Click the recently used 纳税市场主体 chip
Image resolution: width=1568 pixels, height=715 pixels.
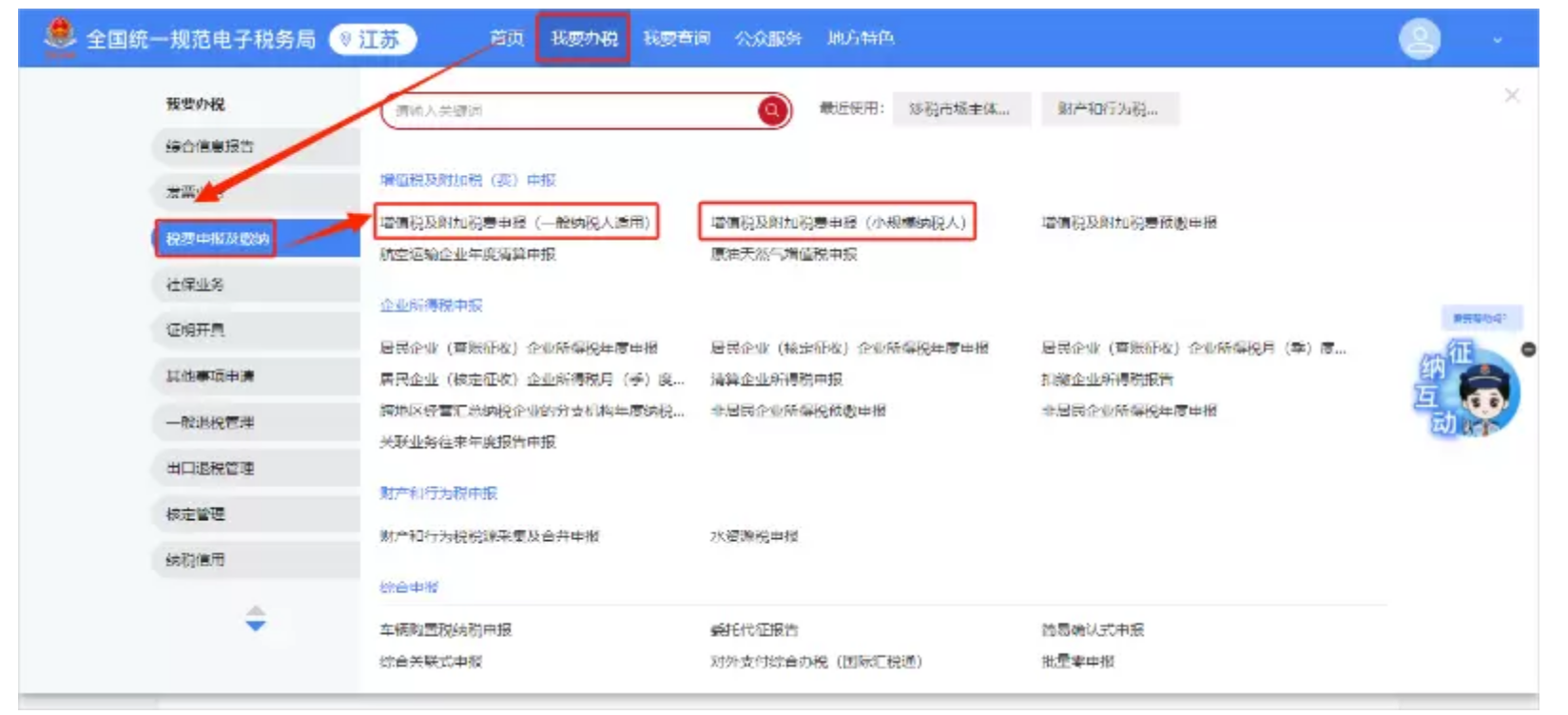pos(960,109)
